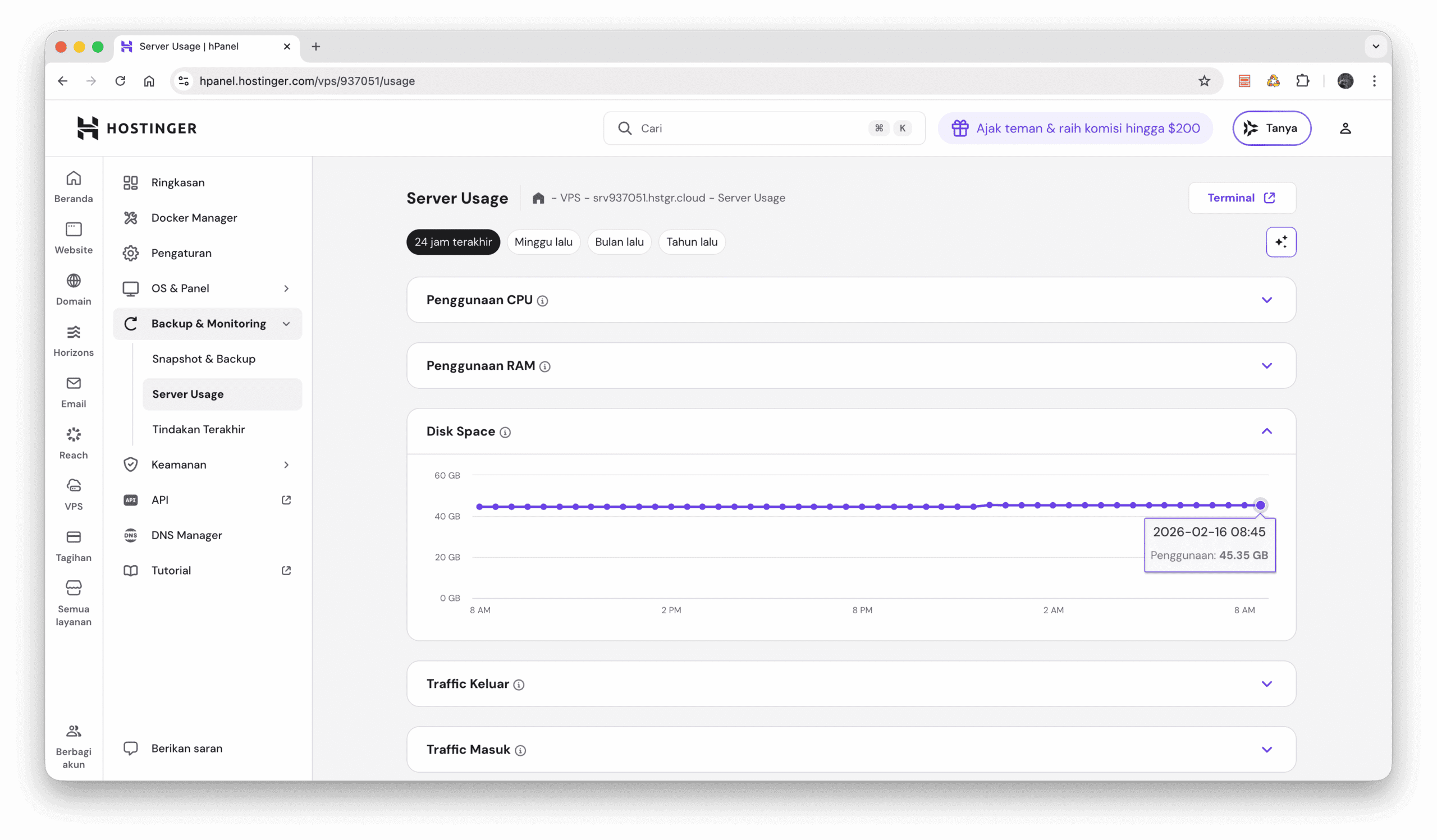Expand the Penggunaan CPU section
This screenshot has width=1437, height=840.
[1267, 300]
